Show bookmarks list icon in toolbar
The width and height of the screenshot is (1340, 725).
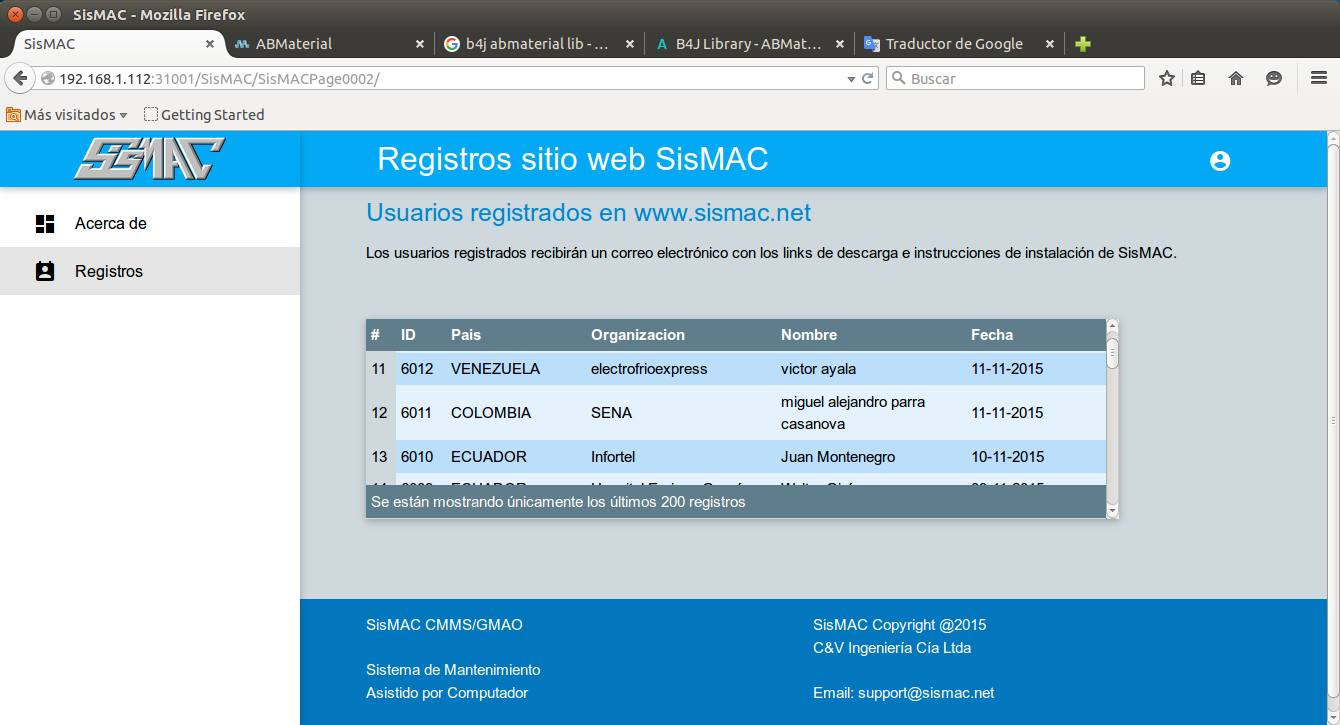[1198, 78]
